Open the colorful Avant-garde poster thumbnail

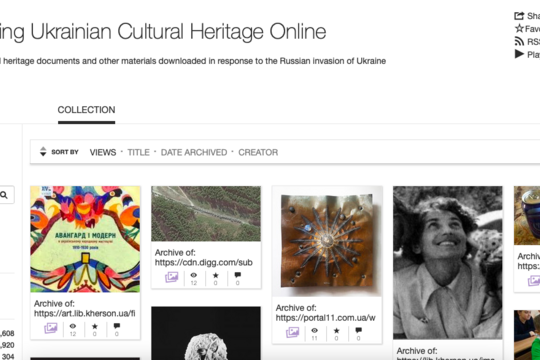(x=85, y=239)
